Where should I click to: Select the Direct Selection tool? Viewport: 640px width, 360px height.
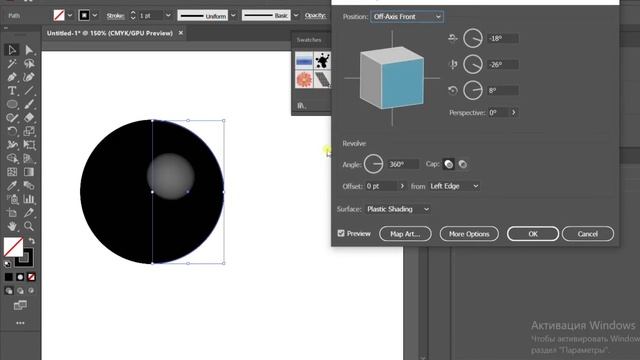[29, 50]
